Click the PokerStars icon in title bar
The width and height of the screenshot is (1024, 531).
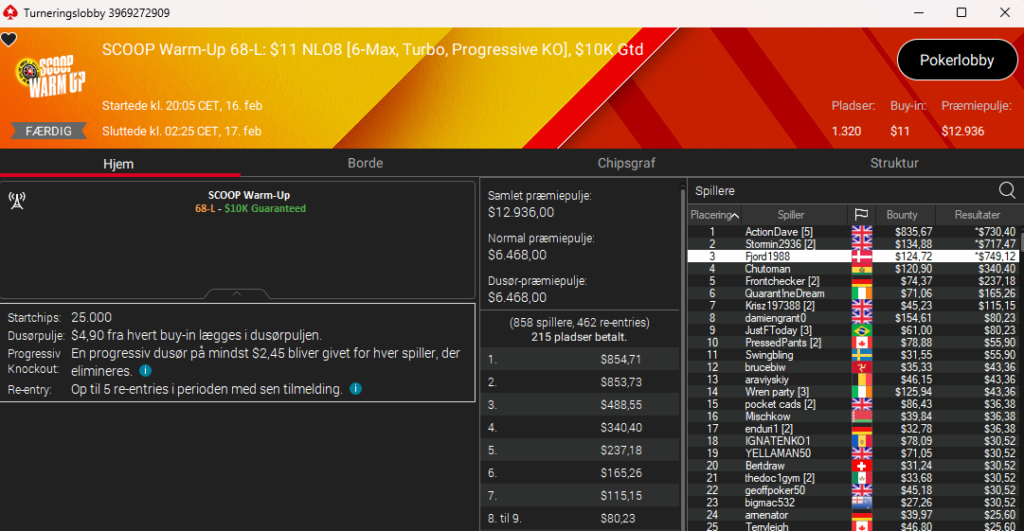(x=10, y=12)
